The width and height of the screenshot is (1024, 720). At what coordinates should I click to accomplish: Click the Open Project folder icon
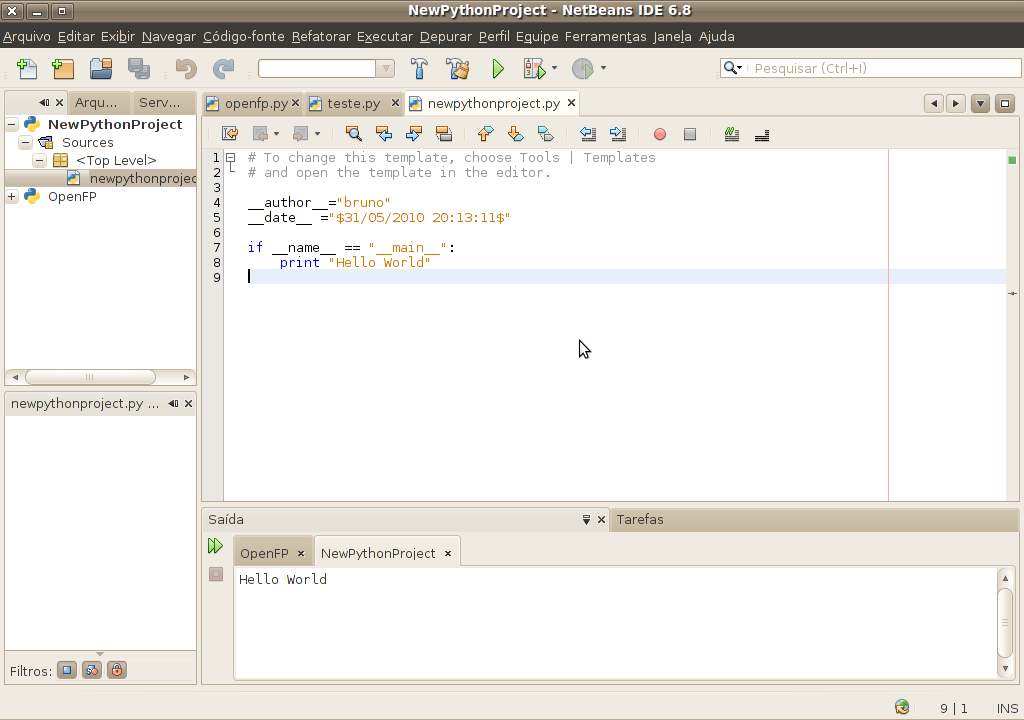click(x=101, y=69)
